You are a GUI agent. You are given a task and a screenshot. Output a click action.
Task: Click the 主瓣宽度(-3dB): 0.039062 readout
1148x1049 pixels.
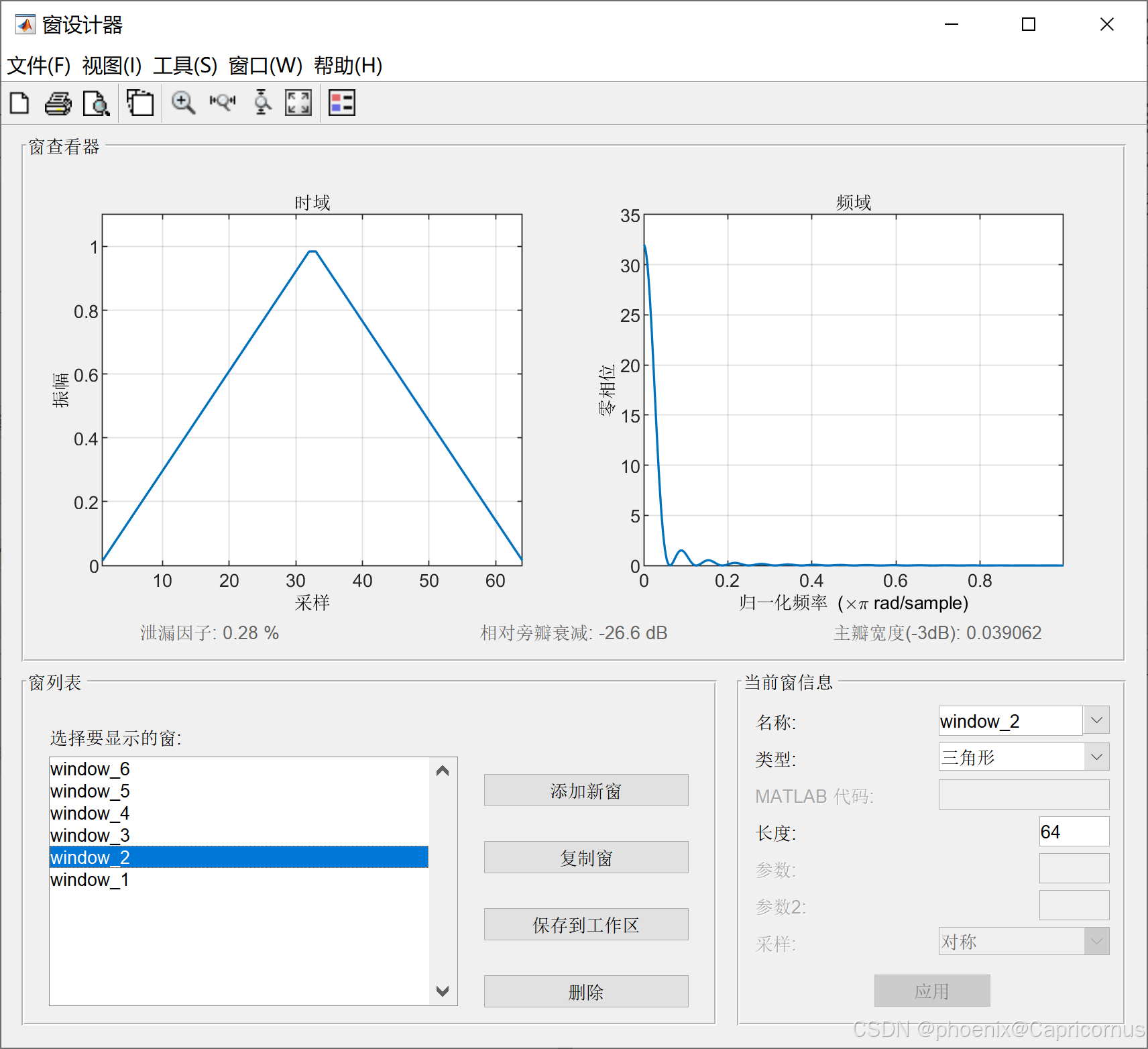[x=937, y=633]
